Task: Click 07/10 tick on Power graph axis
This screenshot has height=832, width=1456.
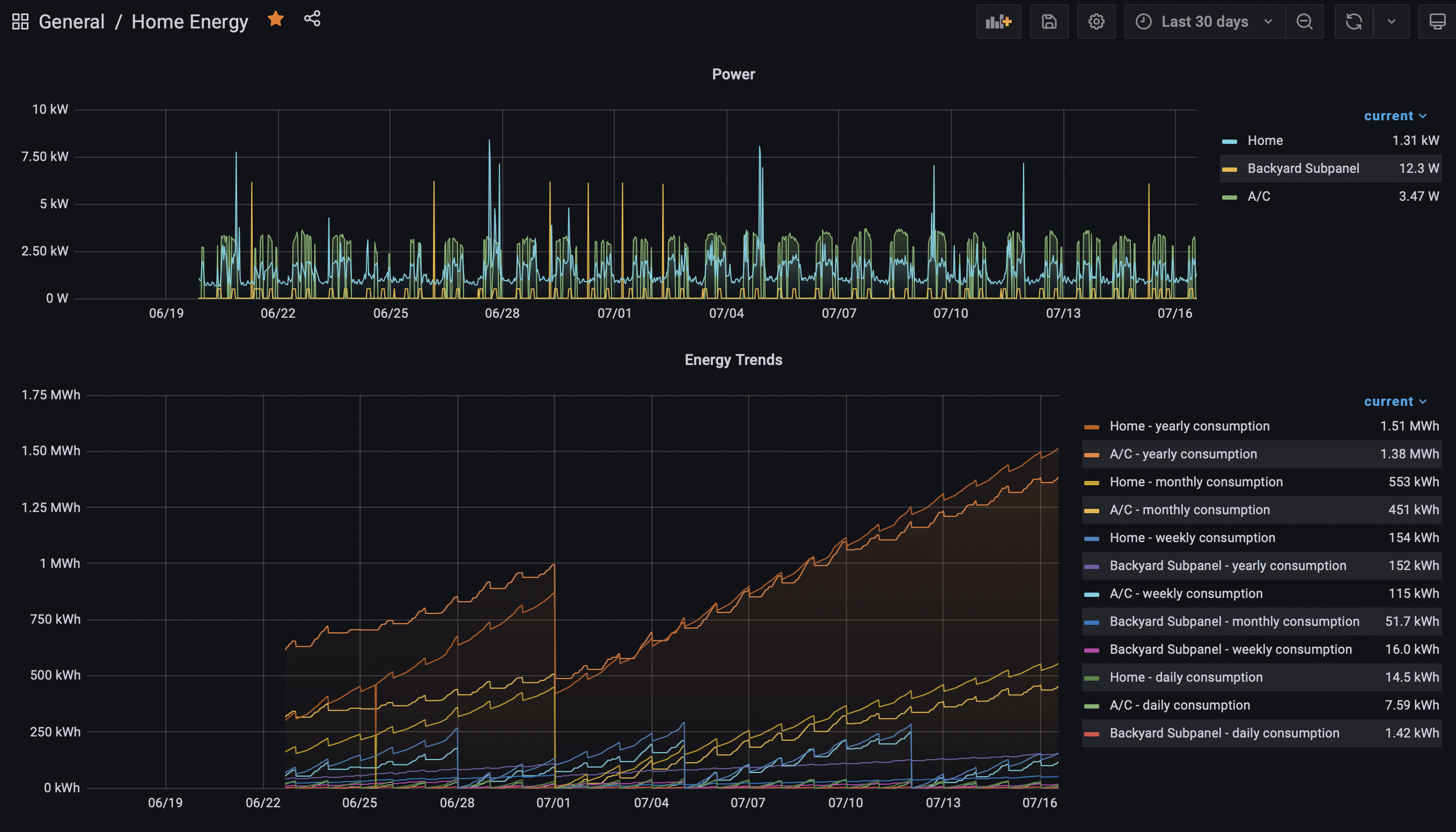Action: tap(951, 313)
